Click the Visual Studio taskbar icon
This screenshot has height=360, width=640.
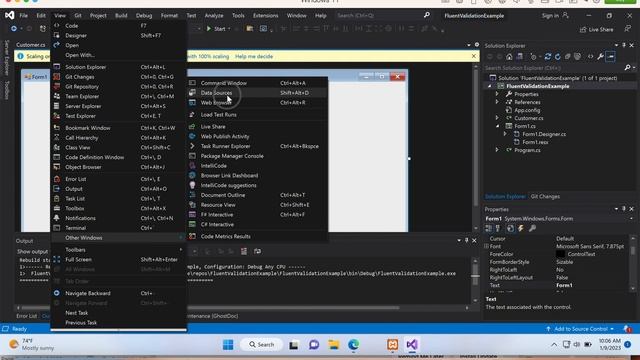pos(411,345)
